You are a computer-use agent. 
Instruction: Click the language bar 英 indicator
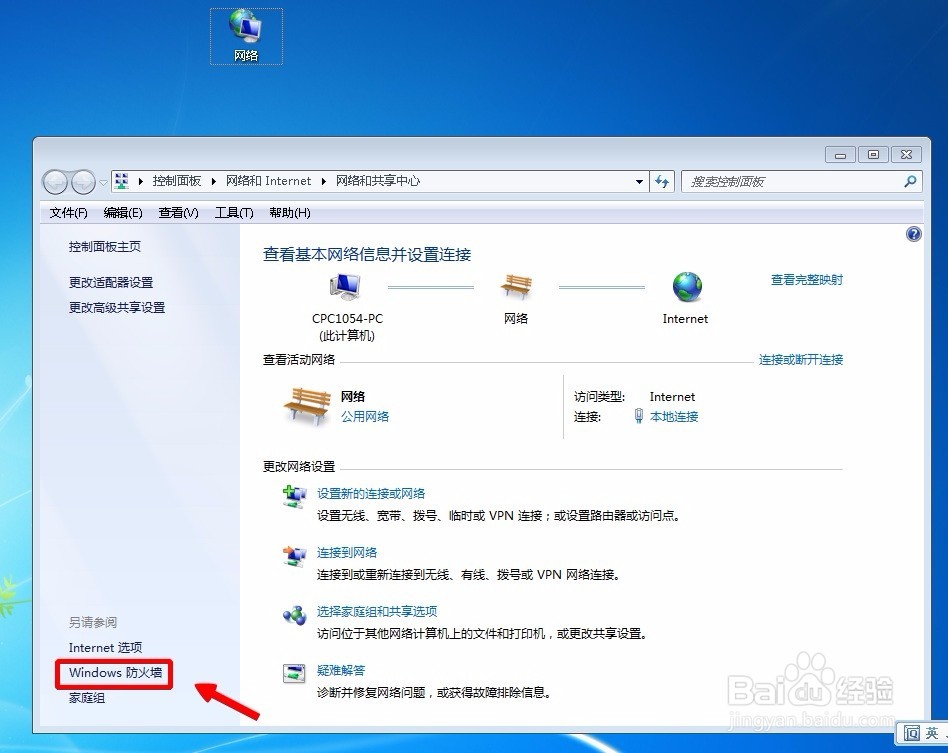(x=932, y=733)
